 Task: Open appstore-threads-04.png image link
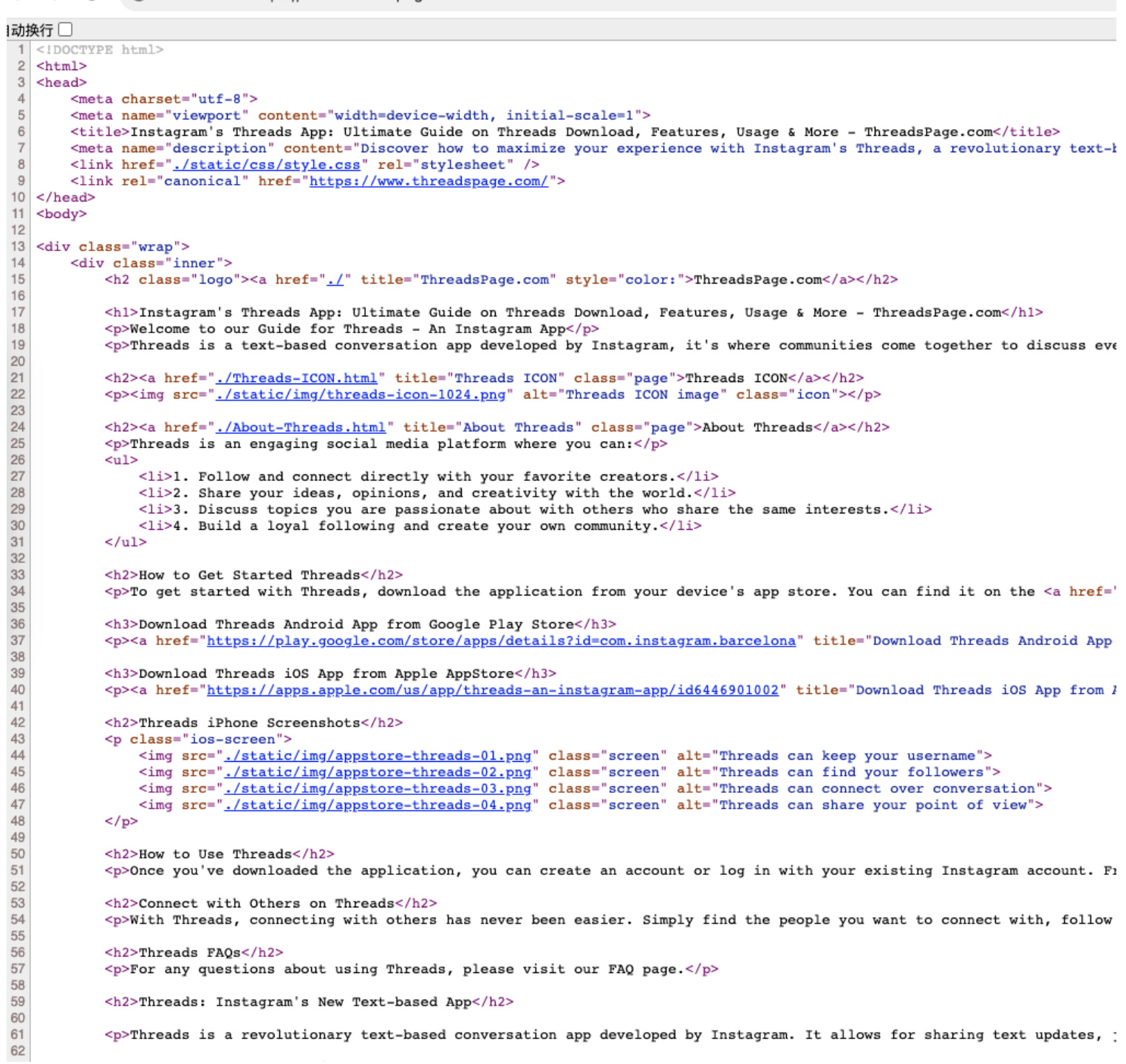(x=378, y=805)
